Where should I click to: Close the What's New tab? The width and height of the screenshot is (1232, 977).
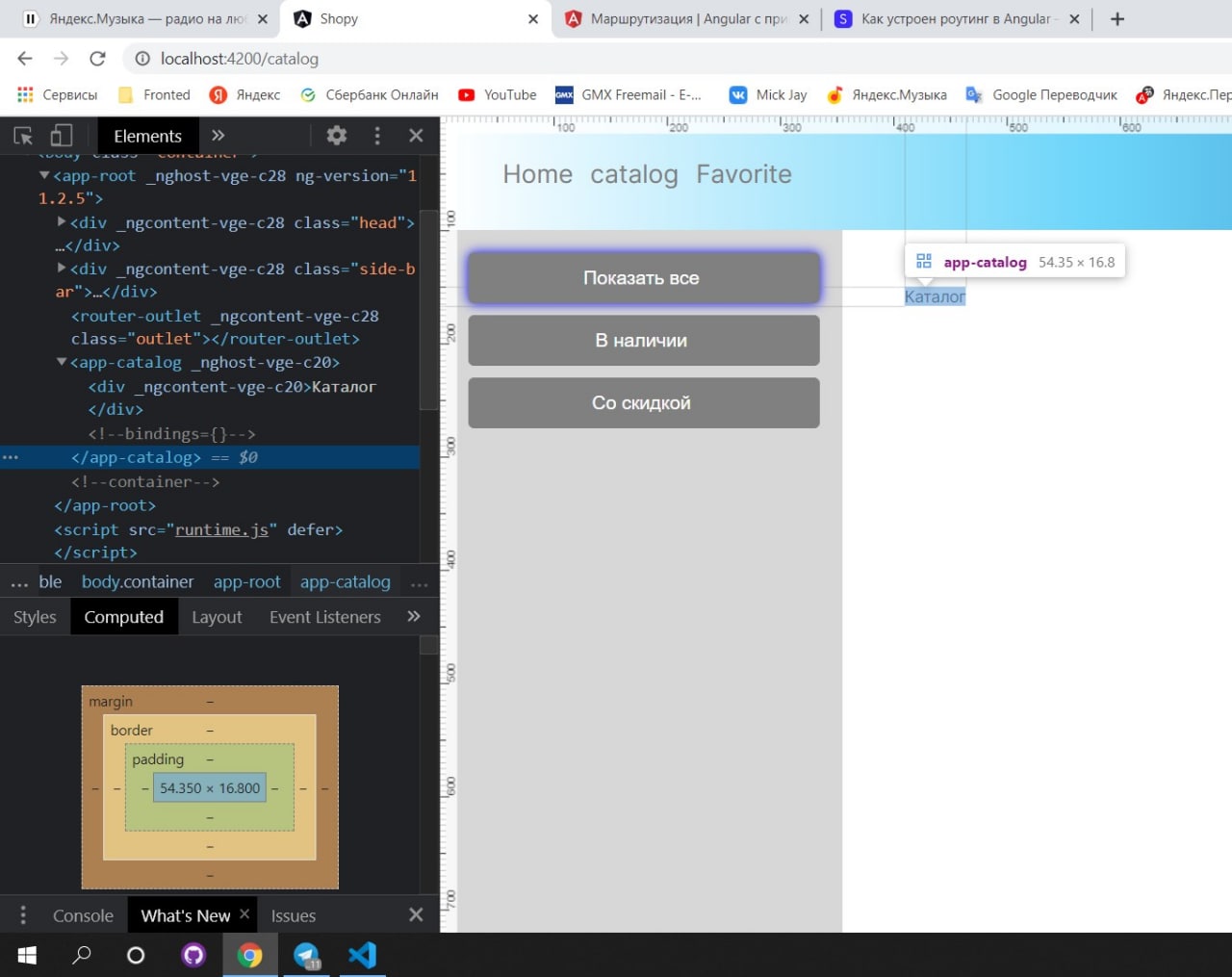point(244,914)
